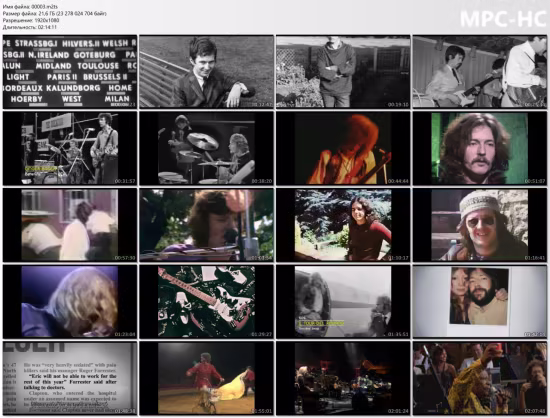Open thumbnail at 00:31:57, band on stage
The image size is (550, 418).
70,148
